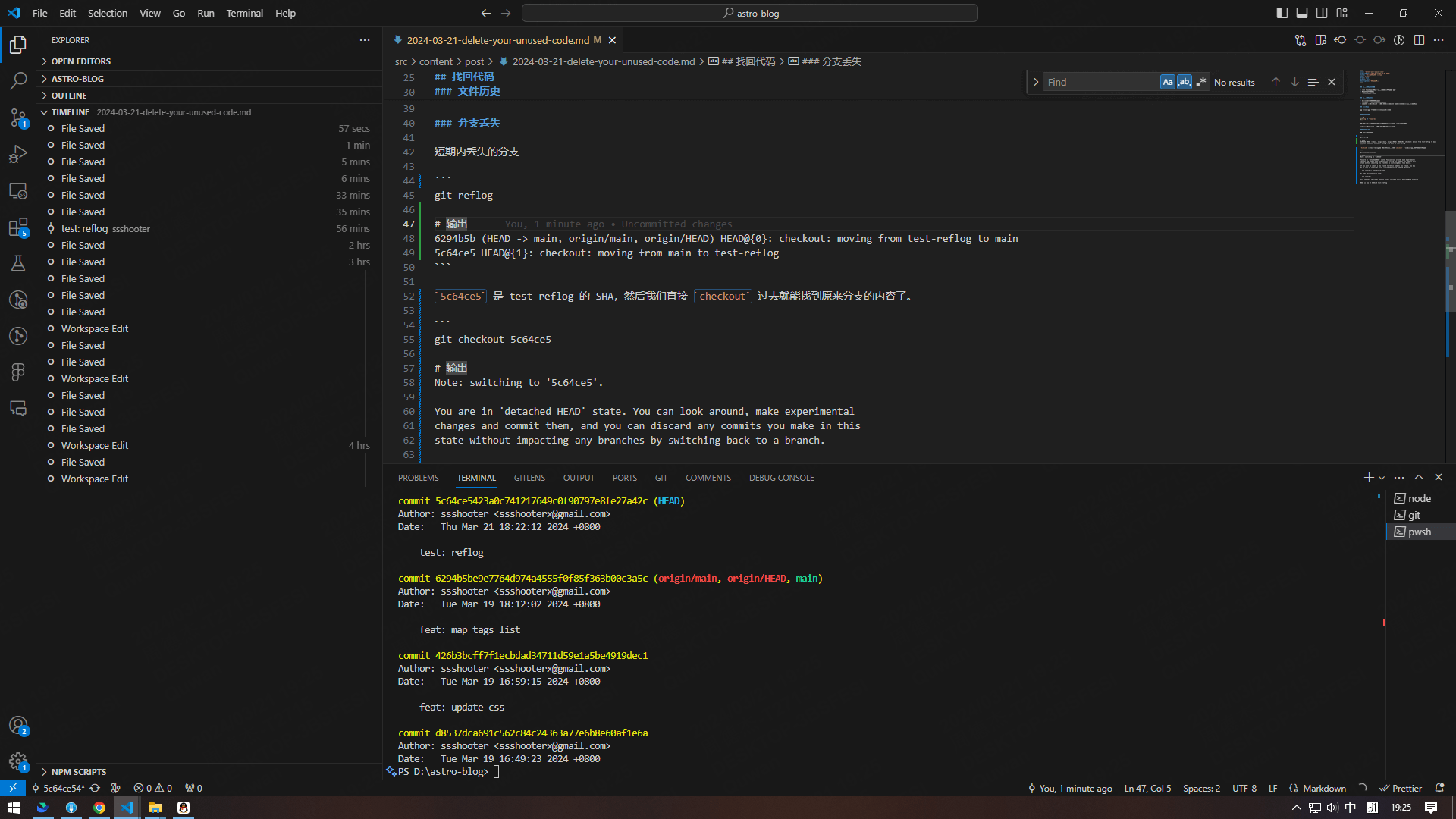Click the match case toggle in Find bar
Viewport: 1456px width, 819px height.
[x=1167, y=82]
